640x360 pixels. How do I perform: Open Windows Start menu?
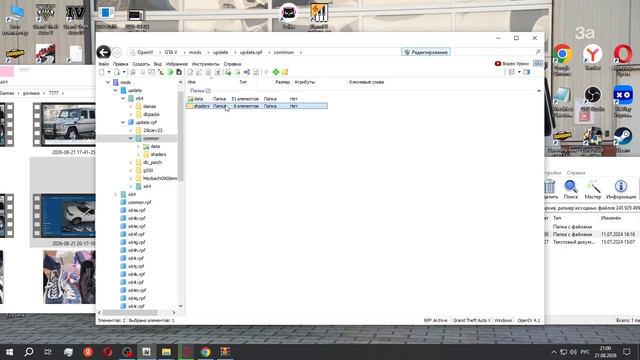pos(9,351)
